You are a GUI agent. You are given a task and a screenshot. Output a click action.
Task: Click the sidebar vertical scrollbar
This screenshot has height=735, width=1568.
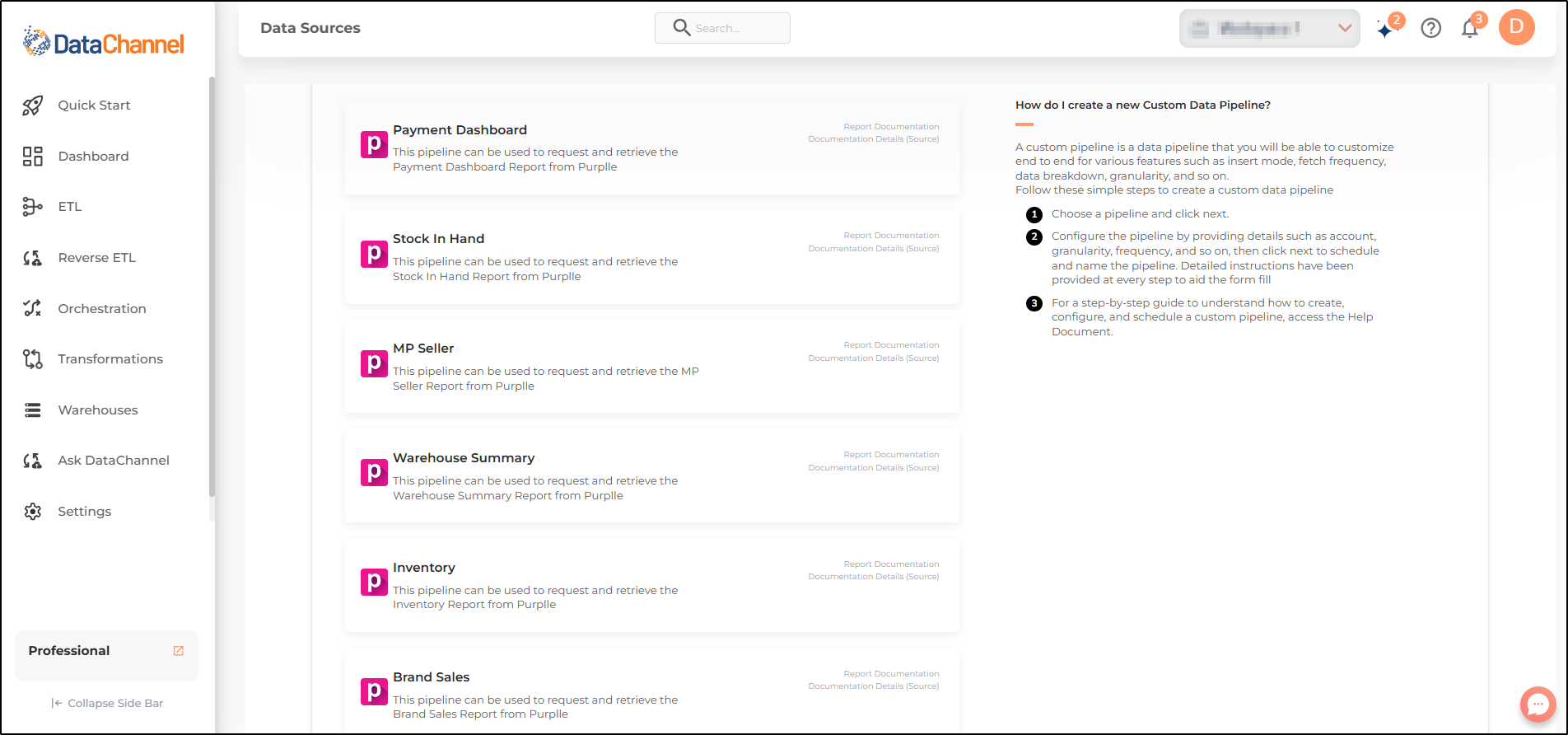pos(212,287)
